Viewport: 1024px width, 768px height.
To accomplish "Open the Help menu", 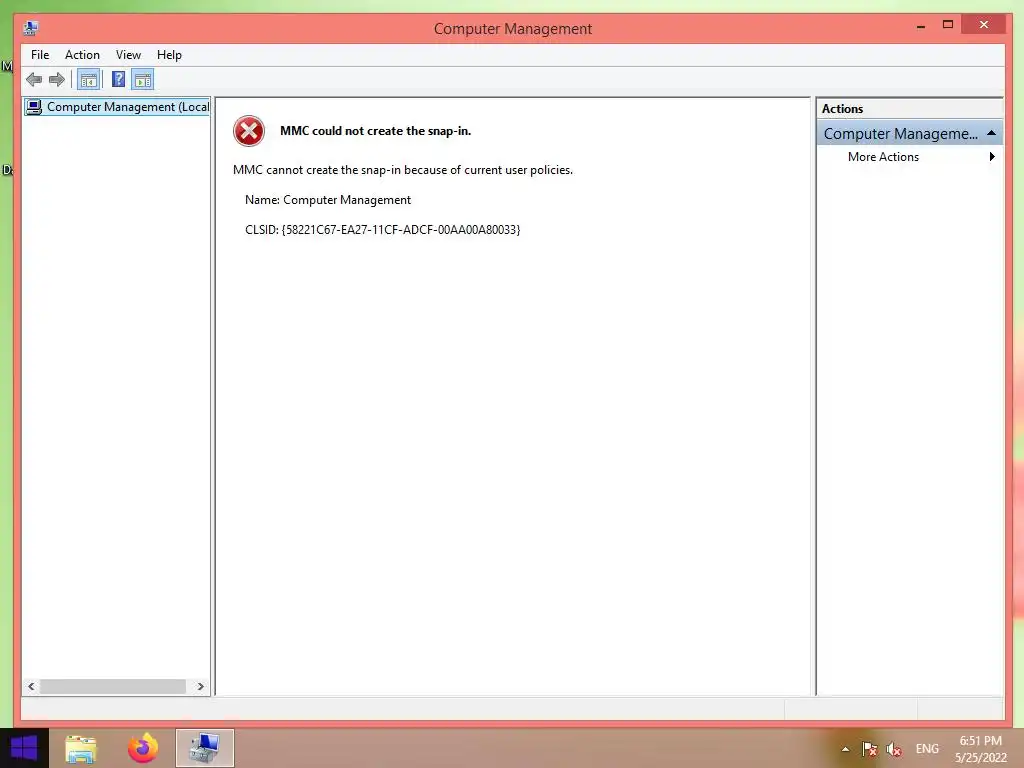I will (169, 55).
